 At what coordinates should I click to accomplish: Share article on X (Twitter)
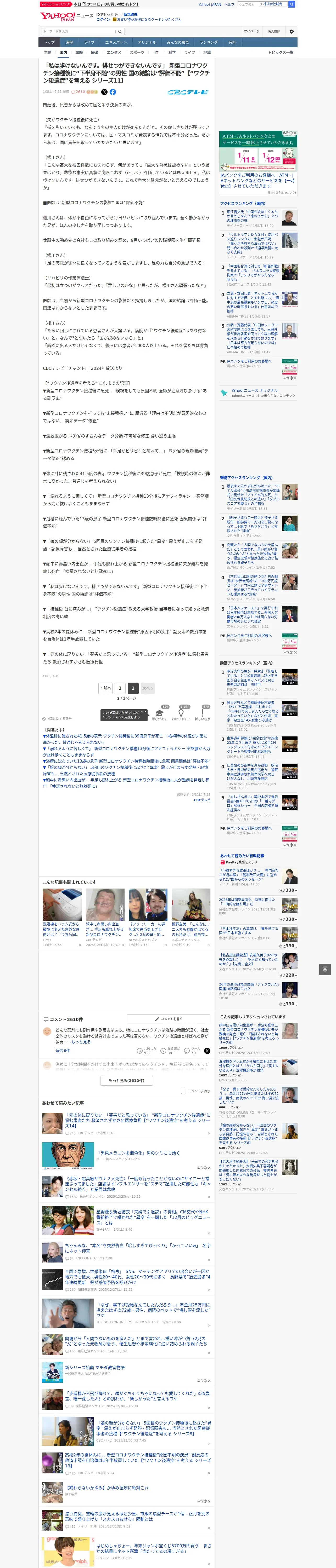click(x=104, y=92)
